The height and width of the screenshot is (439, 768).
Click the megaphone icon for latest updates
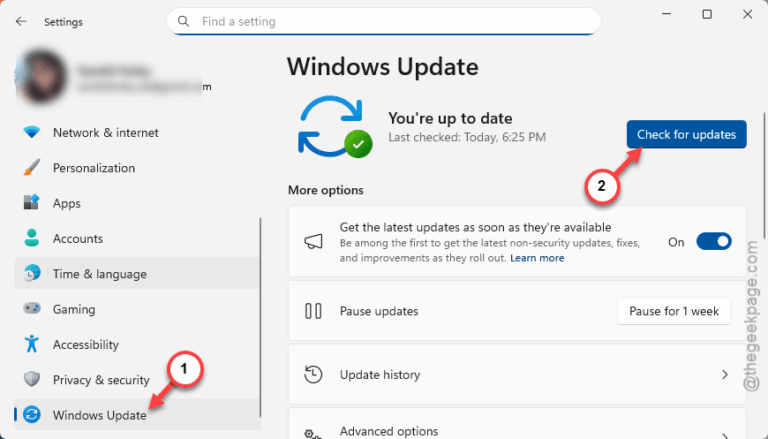tap(313, 242)
